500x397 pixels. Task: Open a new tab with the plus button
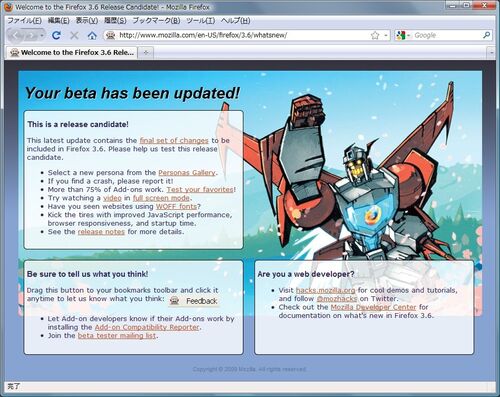pos(146,52)
